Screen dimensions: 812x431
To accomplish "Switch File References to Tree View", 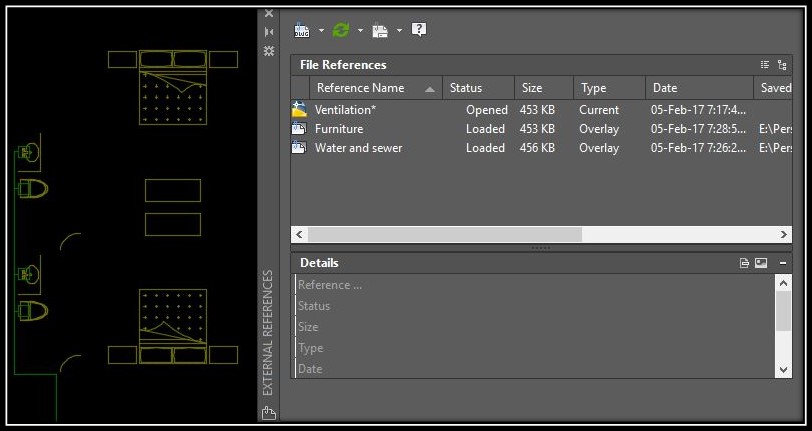I will (x=782, y=65).
